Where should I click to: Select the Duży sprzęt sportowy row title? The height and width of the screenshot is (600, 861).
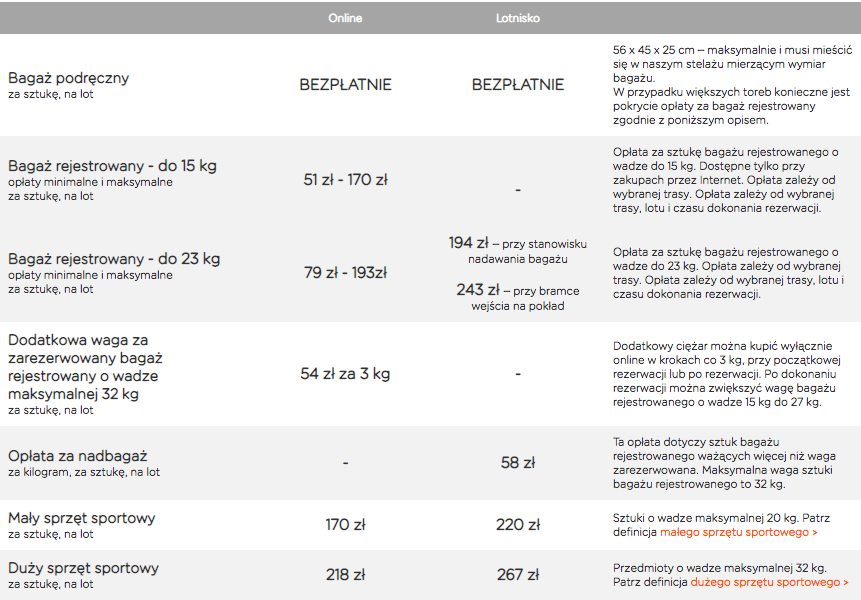[83, 568]
